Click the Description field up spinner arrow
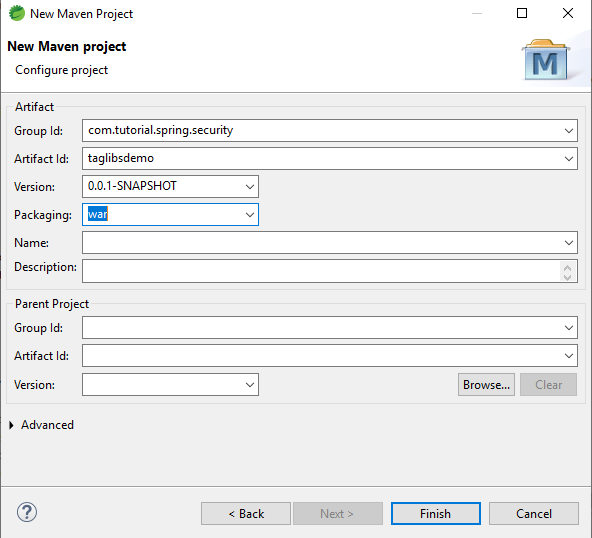 point(567,267)
